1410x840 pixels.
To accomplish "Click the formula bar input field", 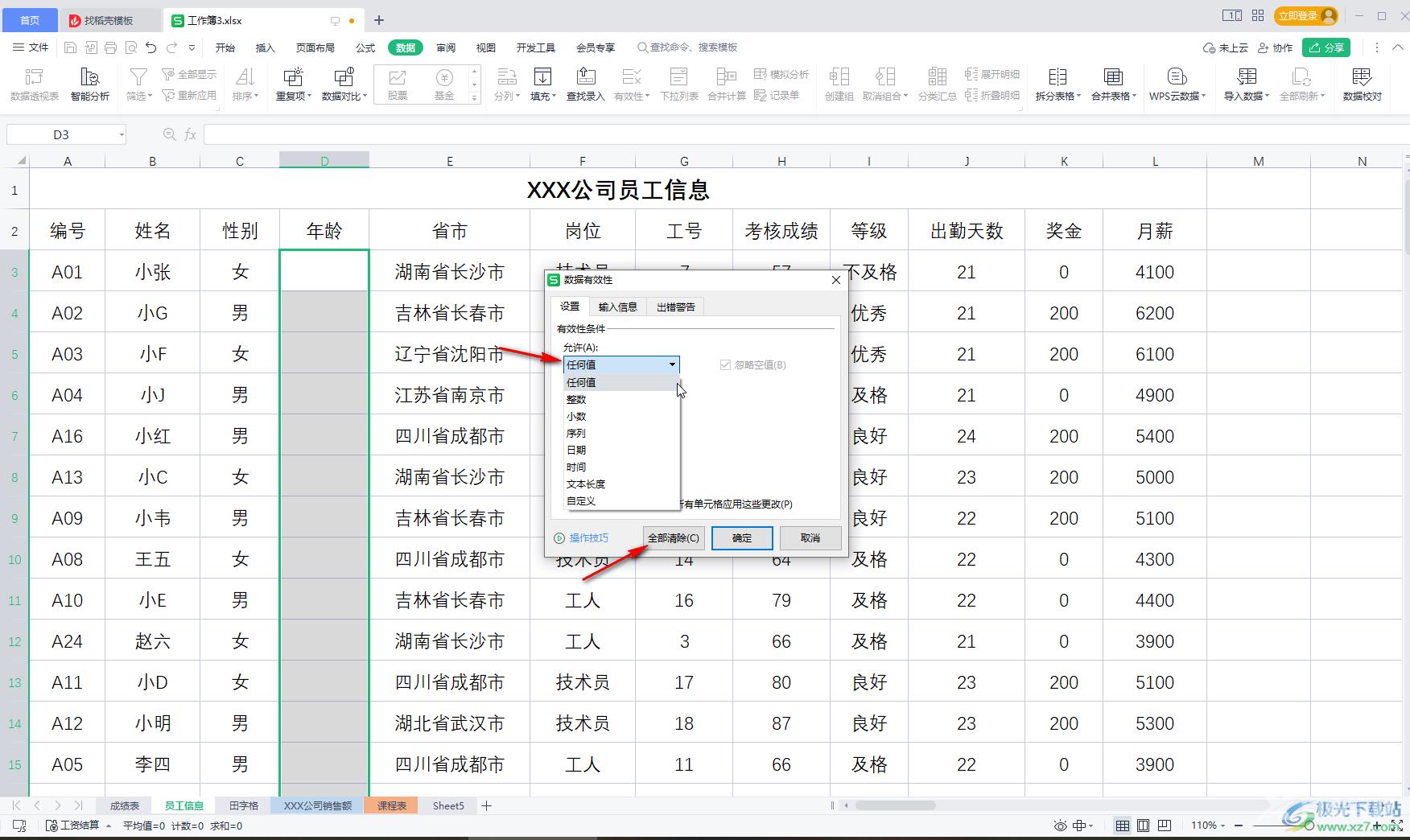I will pos(805,134).
